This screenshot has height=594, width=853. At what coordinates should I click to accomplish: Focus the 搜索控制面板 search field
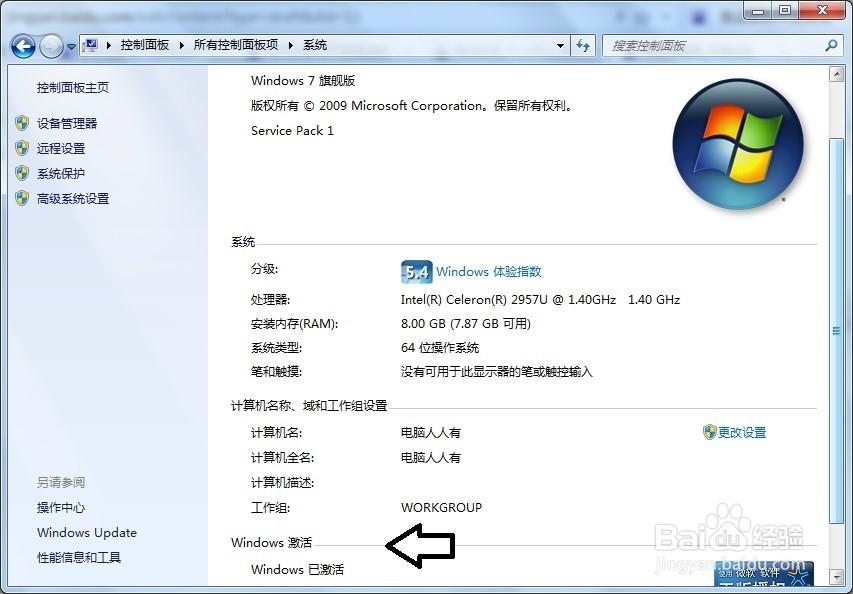(721, 46)
